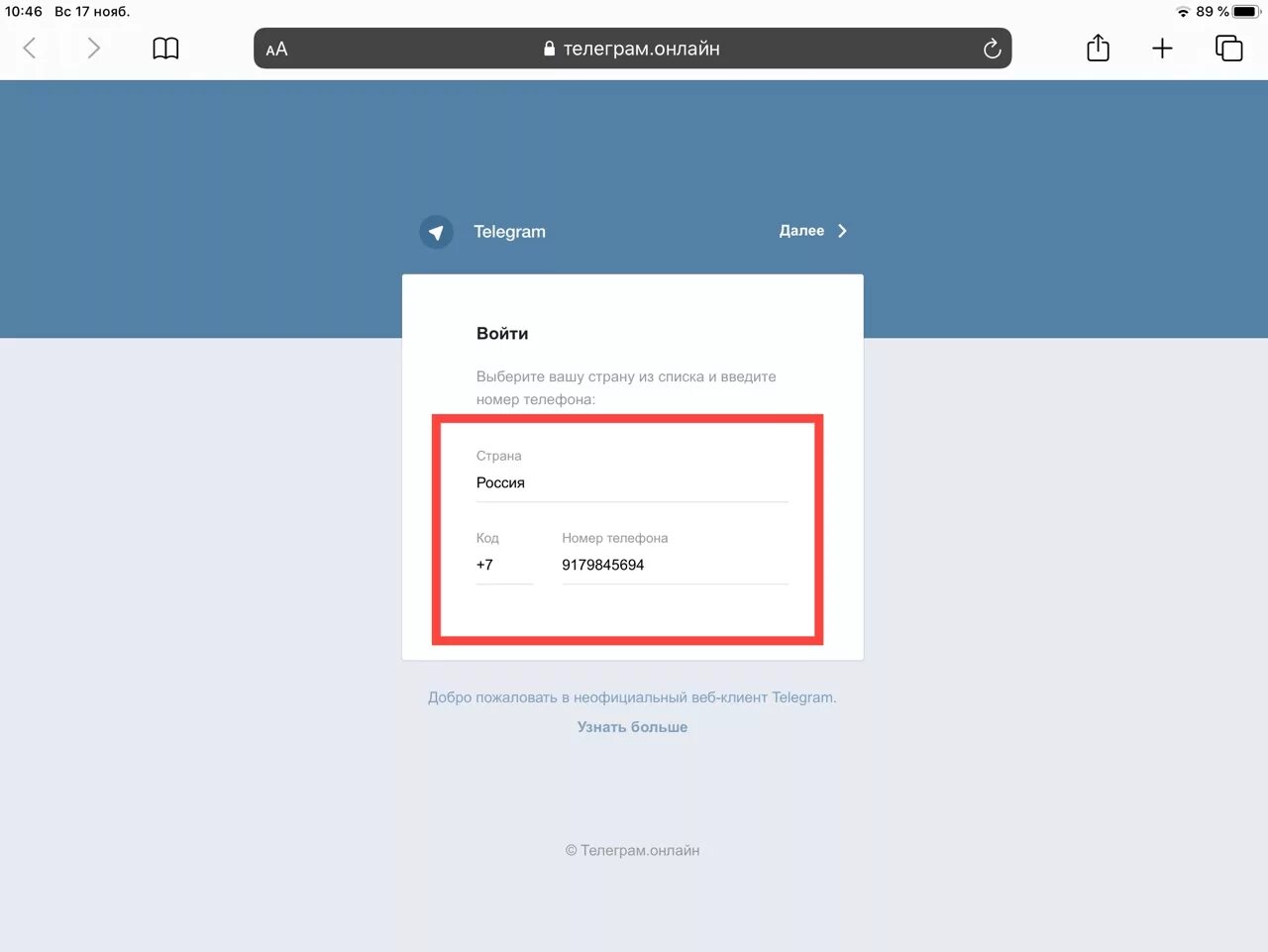Open the bookmarks book icon
Screen dimensions: 1268x952
click(x=165, y=49)
